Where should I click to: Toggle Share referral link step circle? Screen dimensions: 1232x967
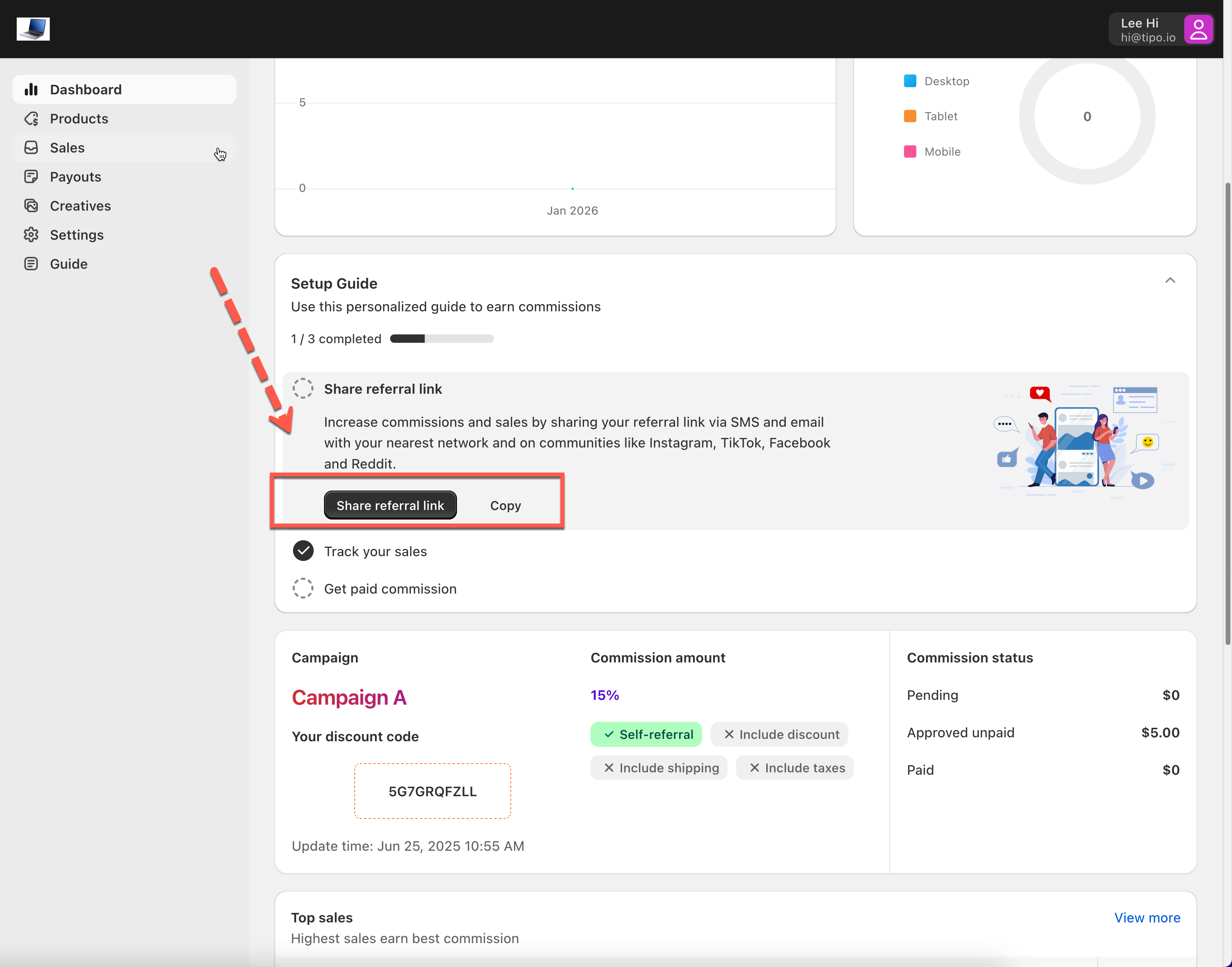click(303, 389)
